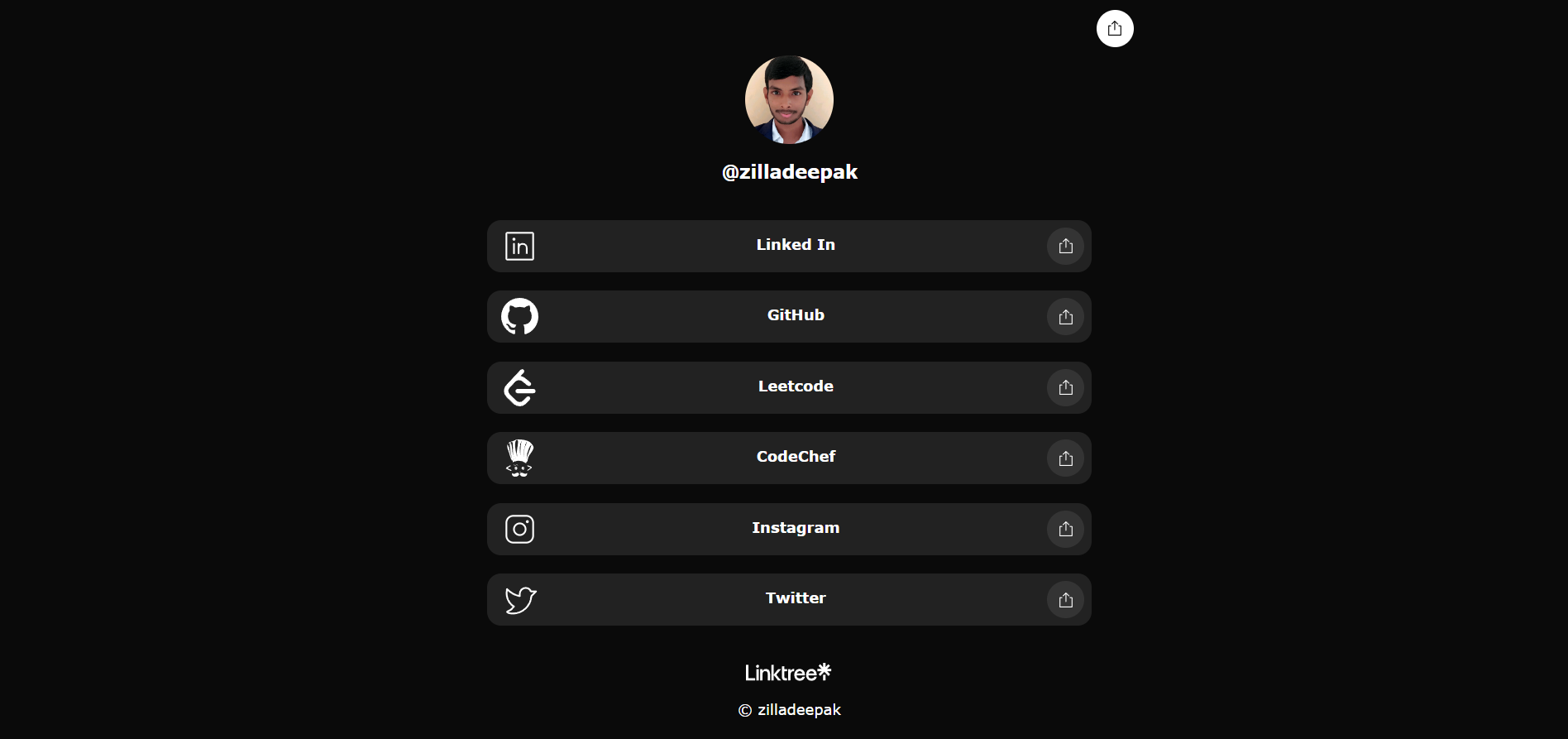Share the CodeChef link
This screenshot has width=1568, height=739.
pos(1065,458)
